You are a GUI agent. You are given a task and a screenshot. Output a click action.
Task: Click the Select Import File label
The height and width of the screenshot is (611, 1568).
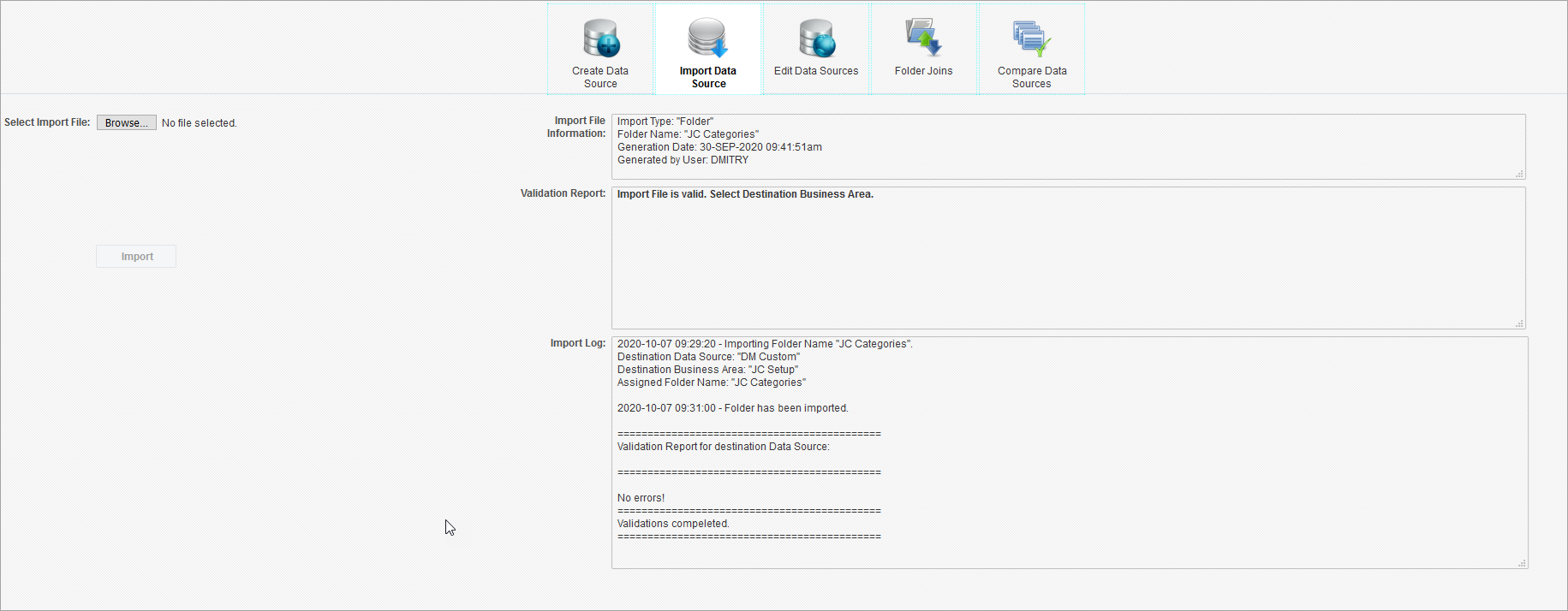click(x=47, y=122)
